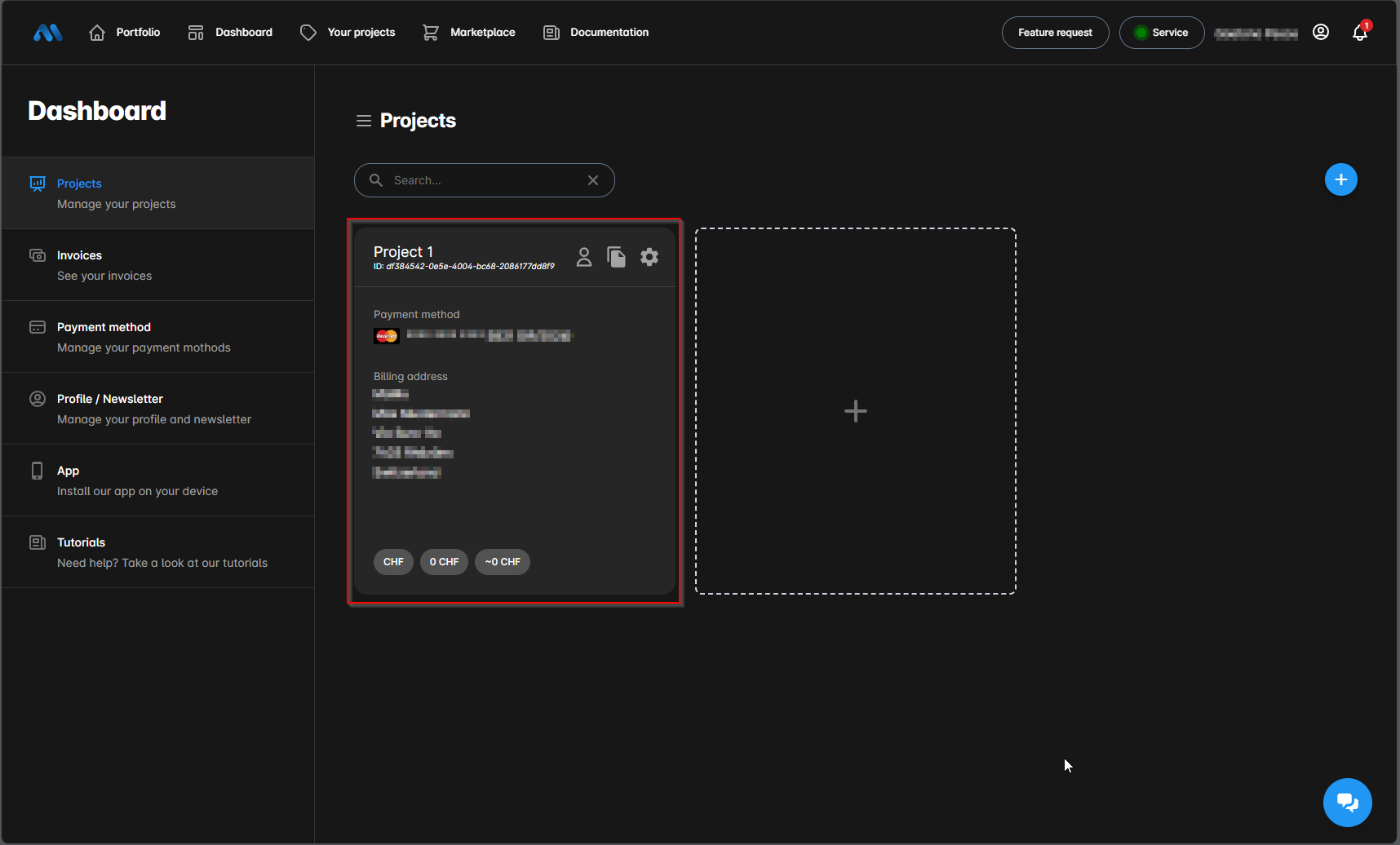Open the notifications bell
This screenshot has width=1400, height=845.
1360,33
